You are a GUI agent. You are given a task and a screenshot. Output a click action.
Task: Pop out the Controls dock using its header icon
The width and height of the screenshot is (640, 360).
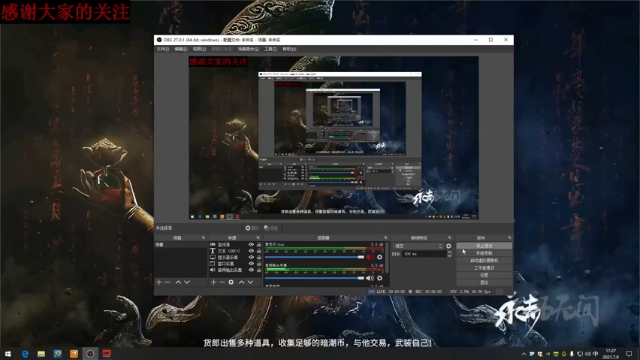pos(509,238)
